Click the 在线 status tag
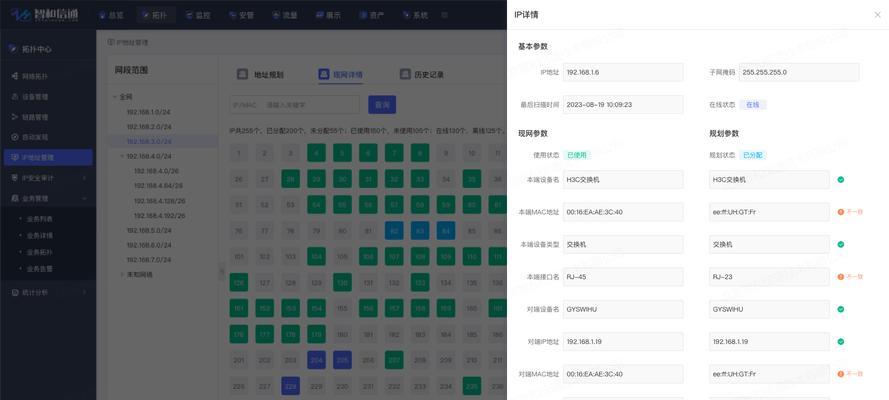Screen dimensions: 889x400 tap(752, 104)
